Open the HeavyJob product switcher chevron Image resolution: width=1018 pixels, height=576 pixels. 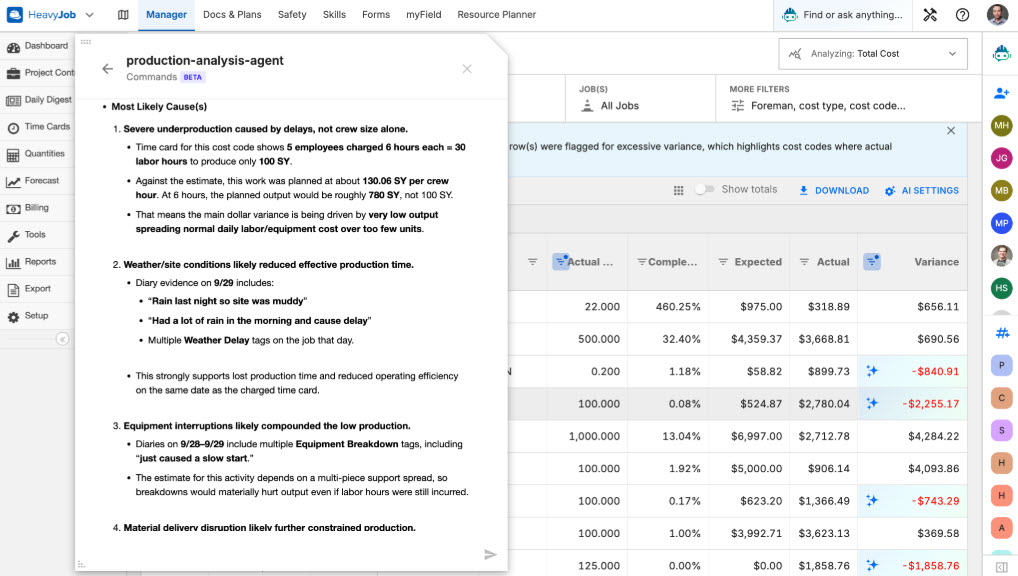tap(90, 14)
